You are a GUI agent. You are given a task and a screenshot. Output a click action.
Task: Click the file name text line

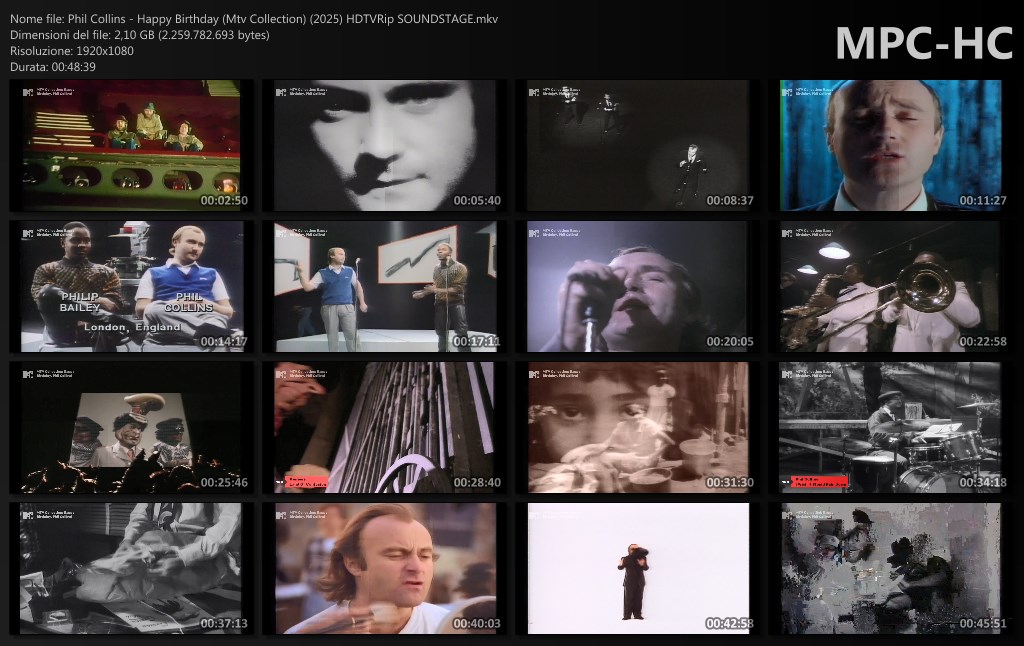point(254,19)
